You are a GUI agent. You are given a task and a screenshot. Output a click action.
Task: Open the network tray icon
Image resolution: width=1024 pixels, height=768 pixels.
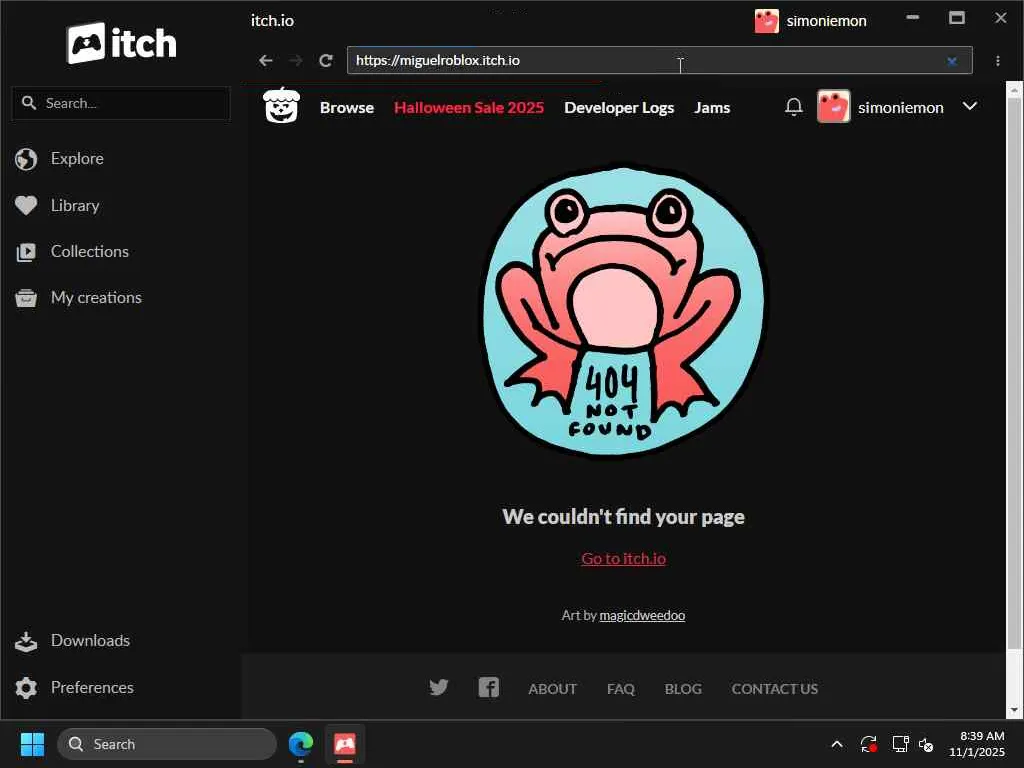pos(901,744)
